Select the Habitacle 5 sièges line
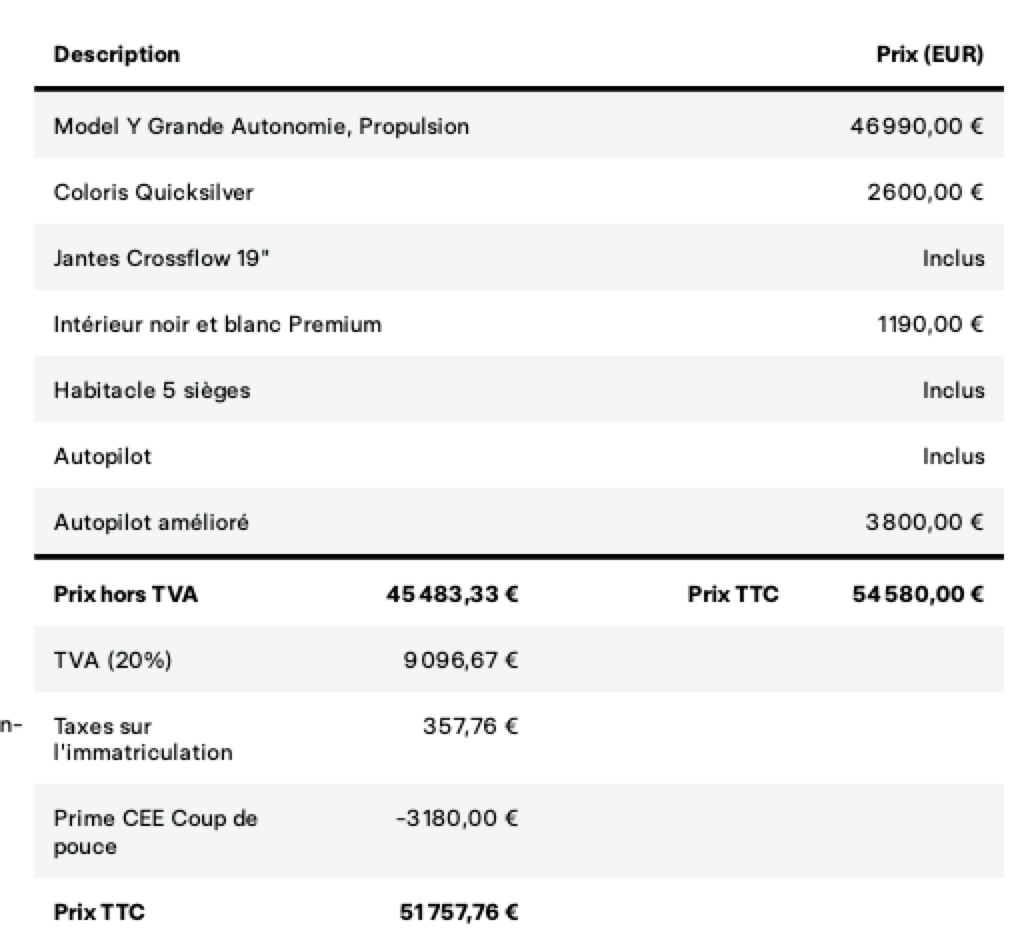Screen dimensions: 1018x948 point(152,390)
